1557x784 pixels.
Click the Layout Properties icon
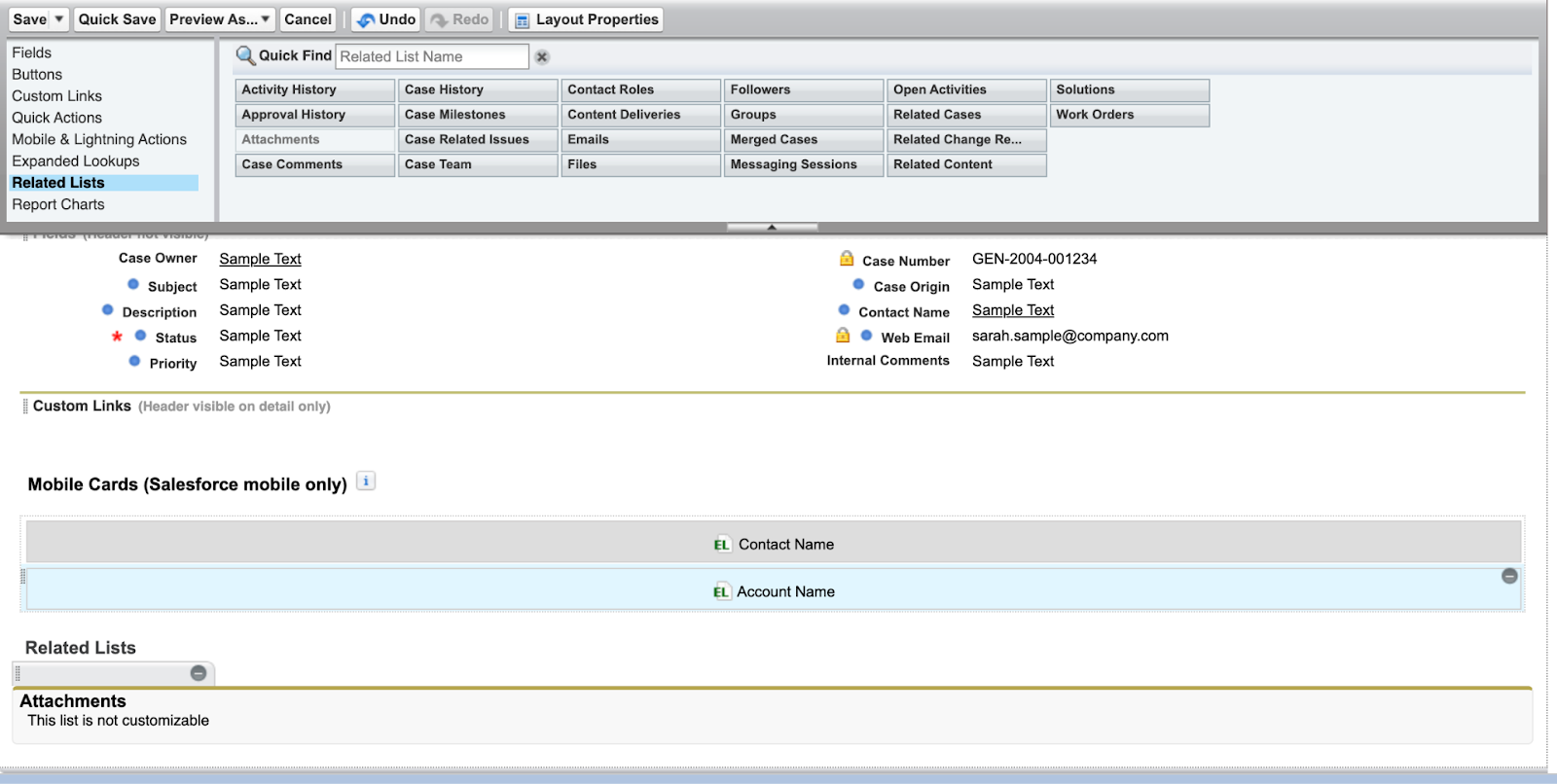point(522,20)
